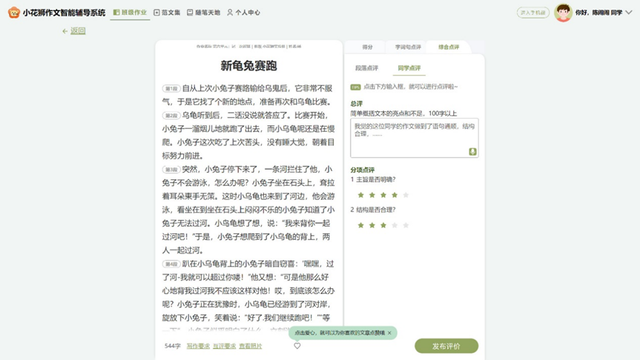
Task: Select the 同学点评 sub-tab
Action: coord(409,68)
